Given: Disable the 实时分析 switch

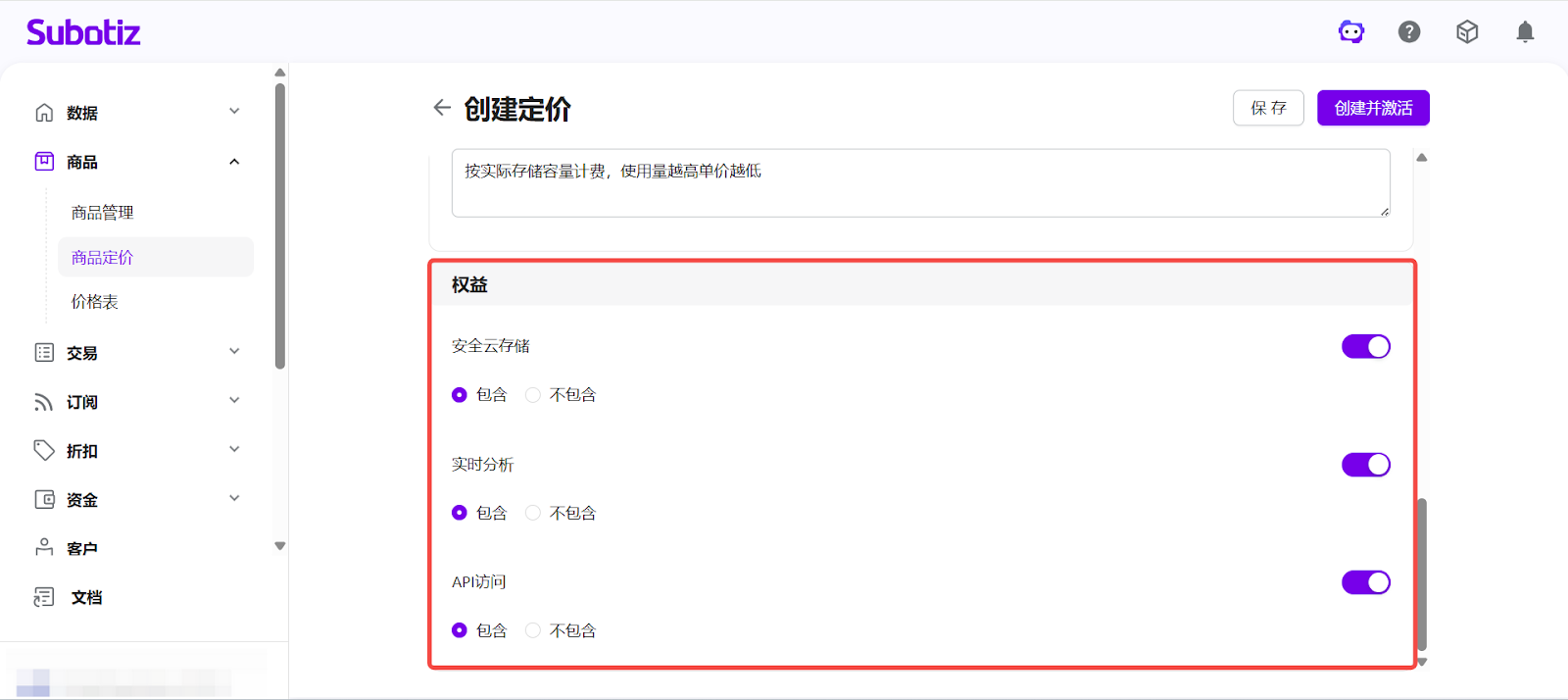Looking at the screenshot, I should click(x=1365, y=465).
